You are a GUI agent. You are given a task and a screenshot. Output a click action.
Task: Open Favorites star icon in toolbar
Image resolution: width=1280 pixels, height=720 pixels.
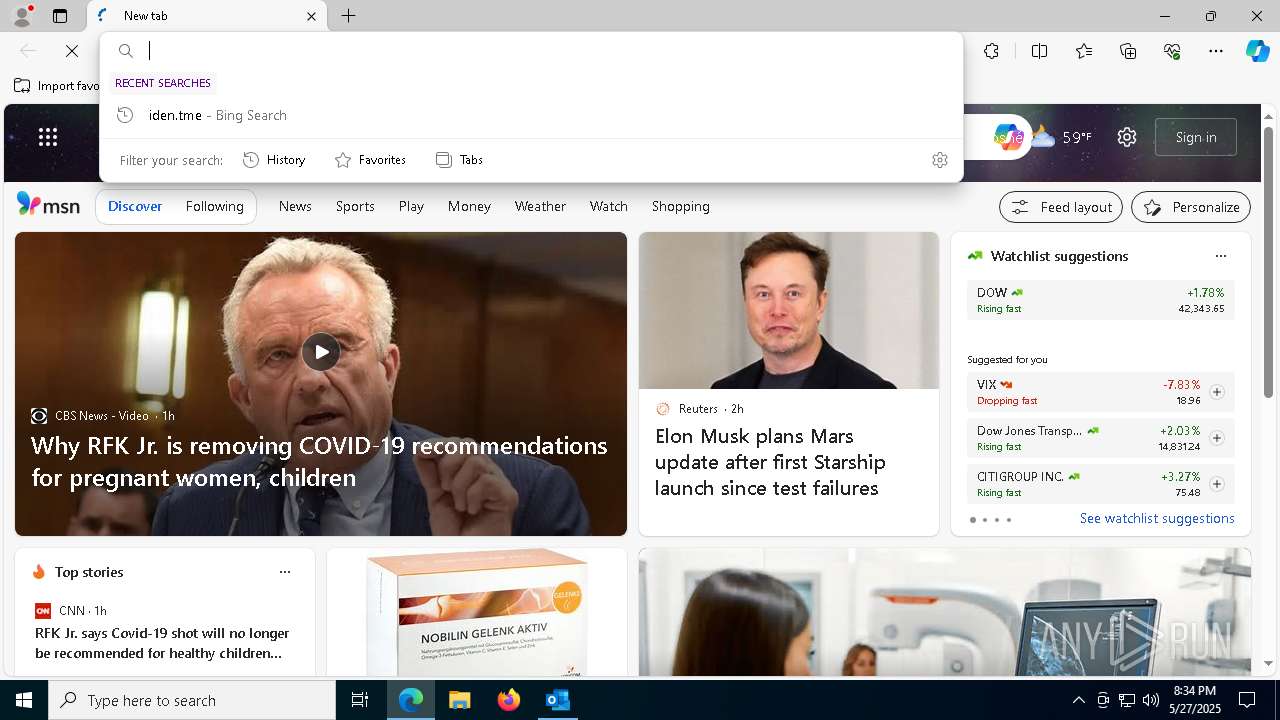(1084, 51)
